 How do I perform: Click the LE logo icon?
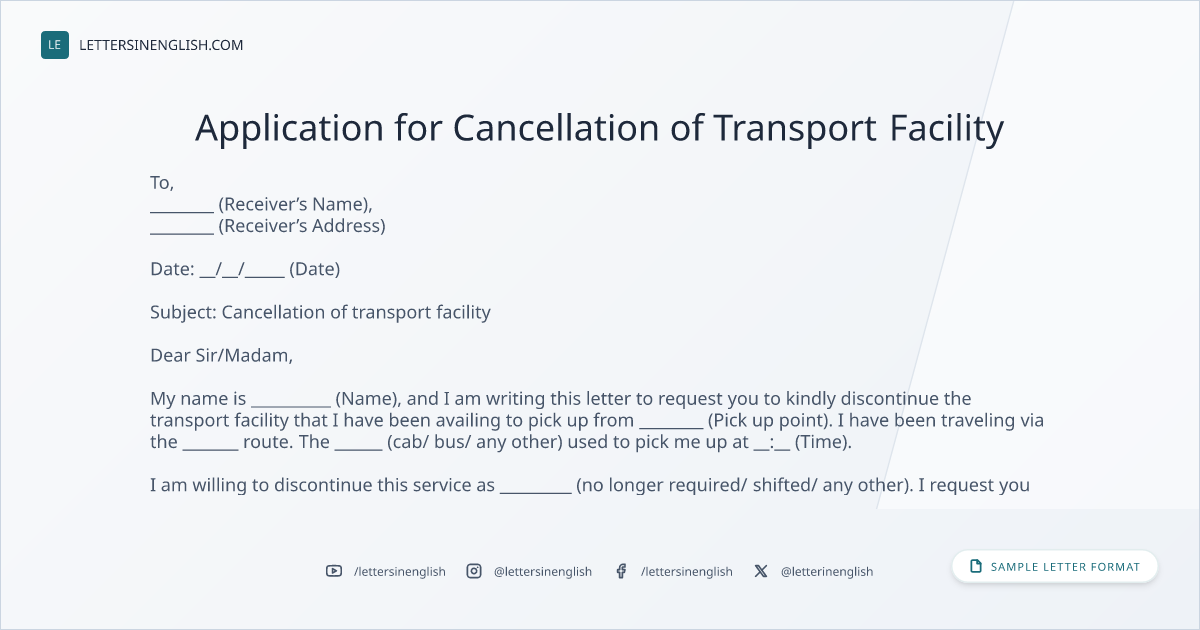coord(55,45)
